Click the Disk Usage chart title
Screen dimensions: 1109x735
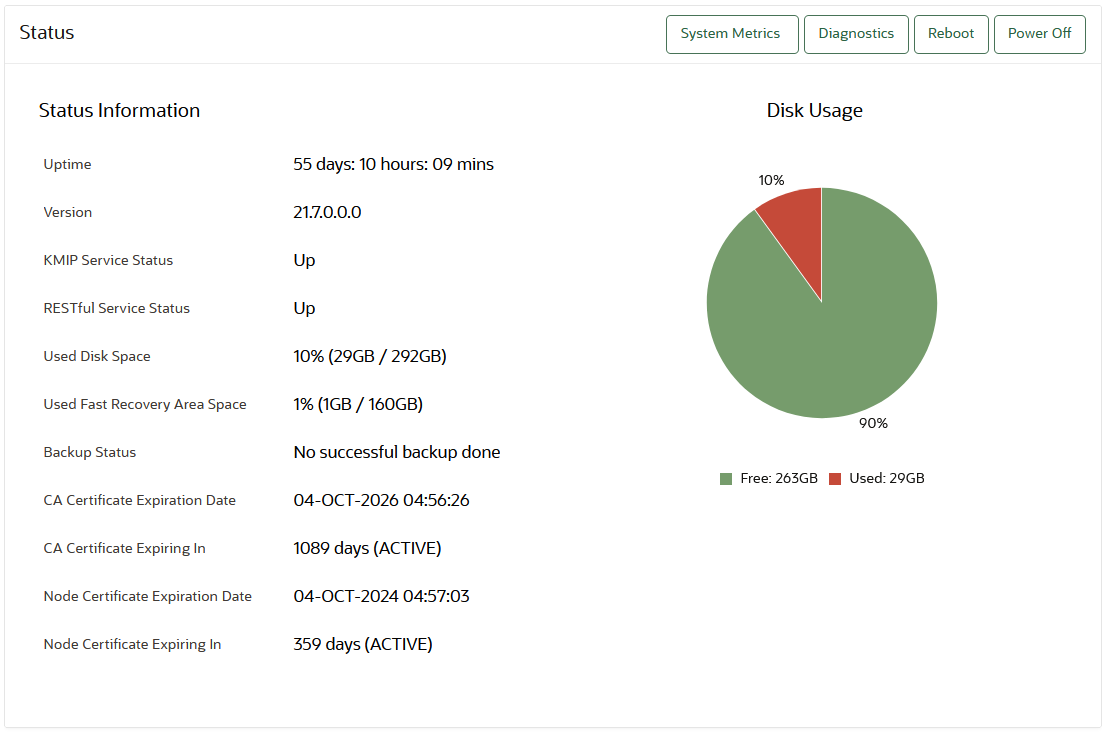[x=815, y=110]
